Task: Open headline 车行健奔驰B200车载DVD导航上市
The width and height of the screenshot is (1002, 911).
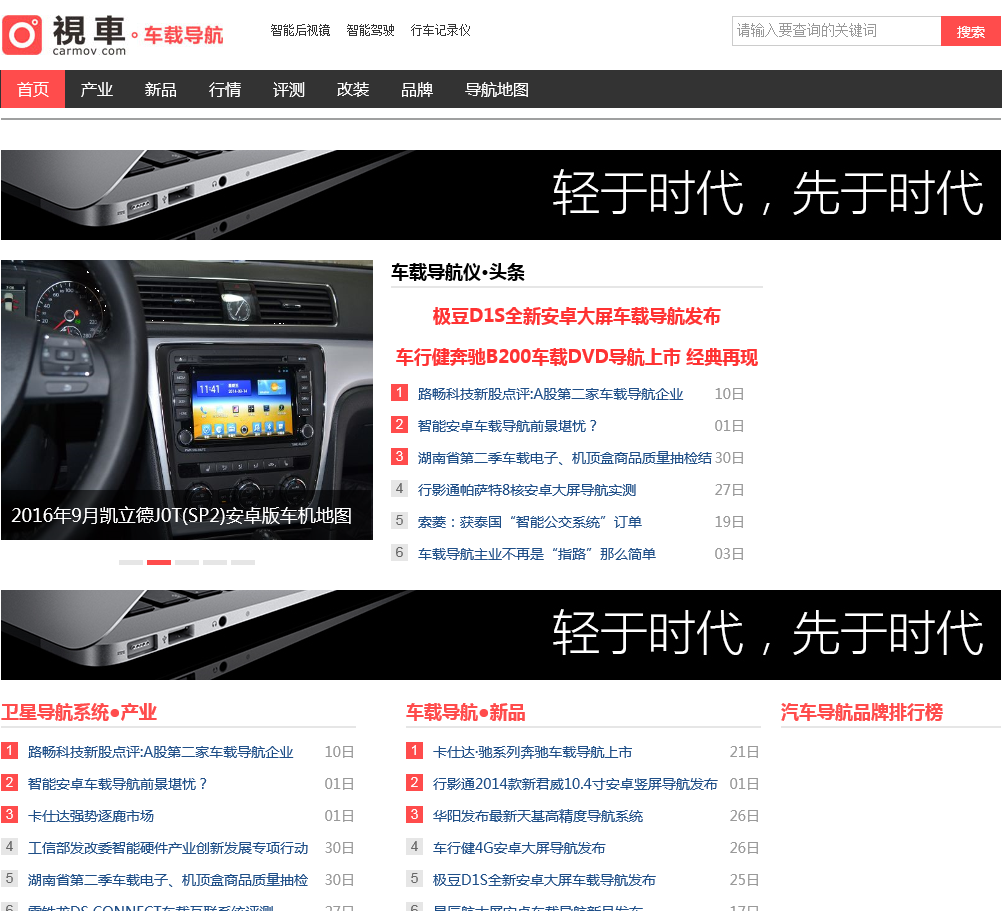Action: pyautogui.click(x=576, y=357)
